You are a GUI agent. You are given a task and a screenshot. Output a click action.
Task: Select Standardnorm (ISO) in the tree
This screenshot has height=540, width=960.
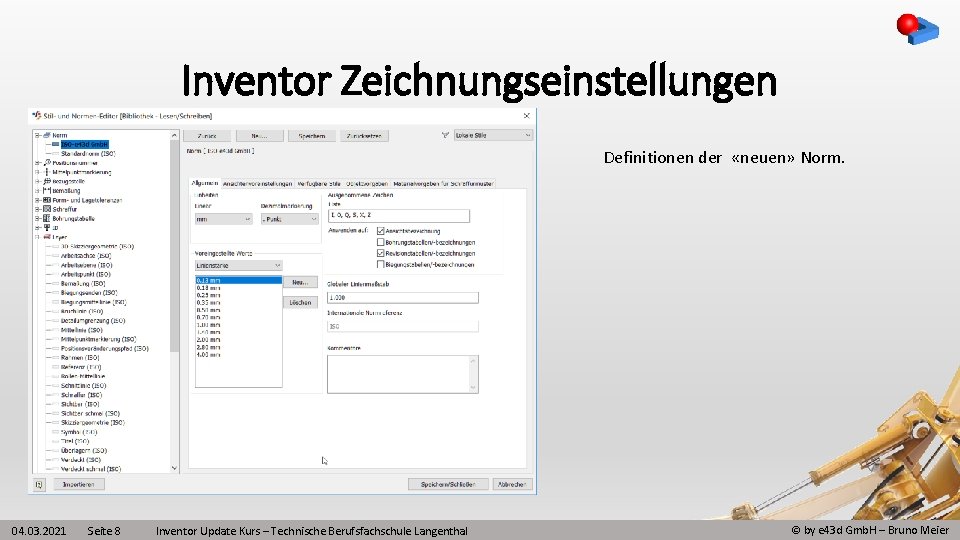click(x=88, y=154)
